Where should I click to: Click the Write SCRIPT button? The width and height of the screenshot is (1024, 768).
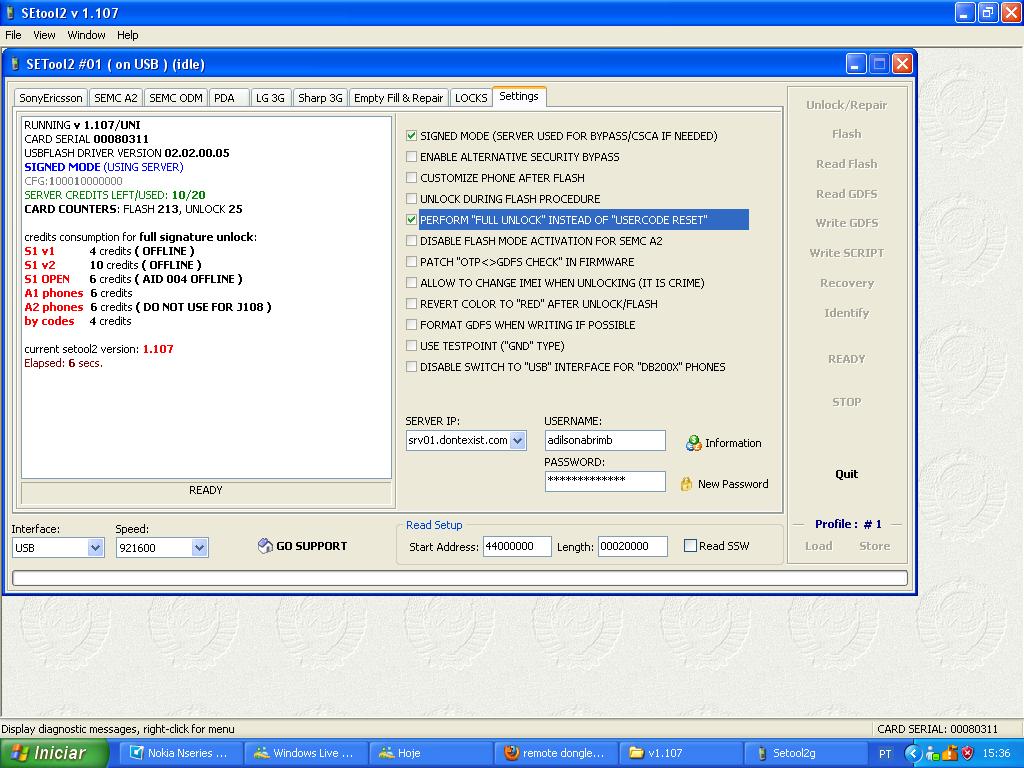pos(846,253)
